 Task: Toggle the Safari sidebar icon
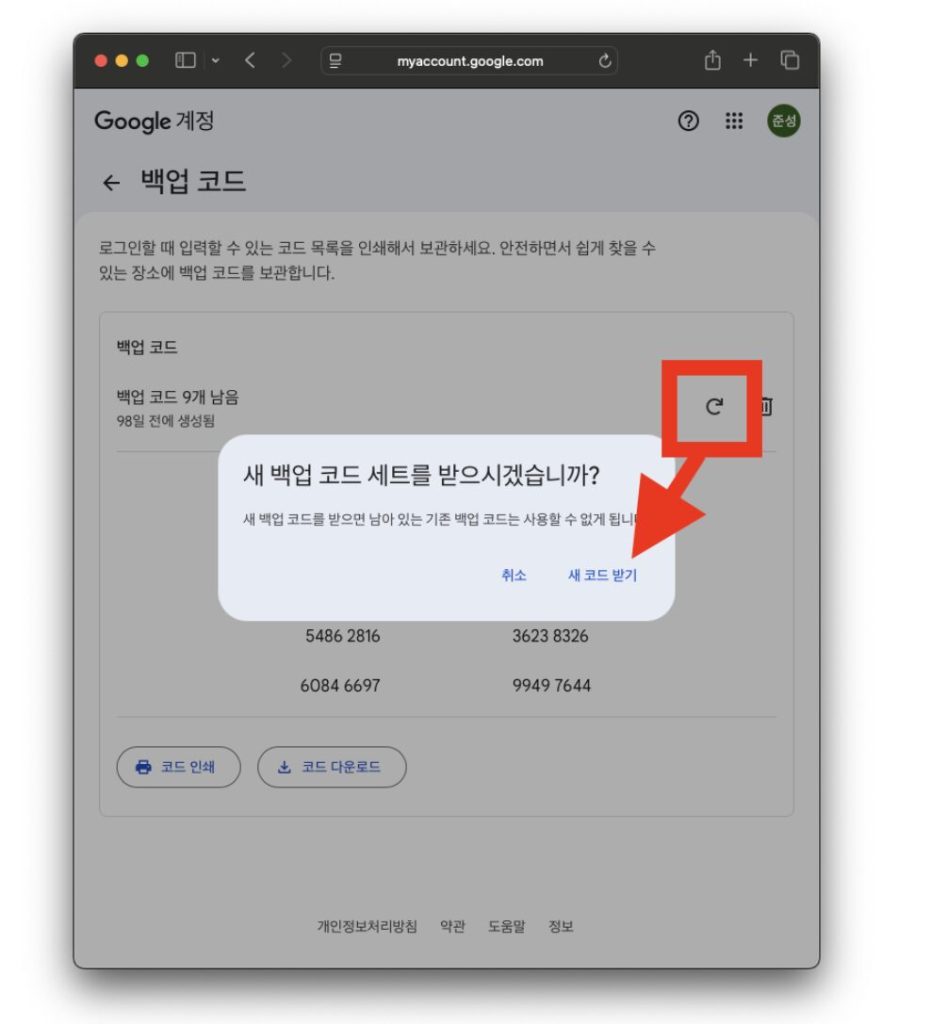185,61
